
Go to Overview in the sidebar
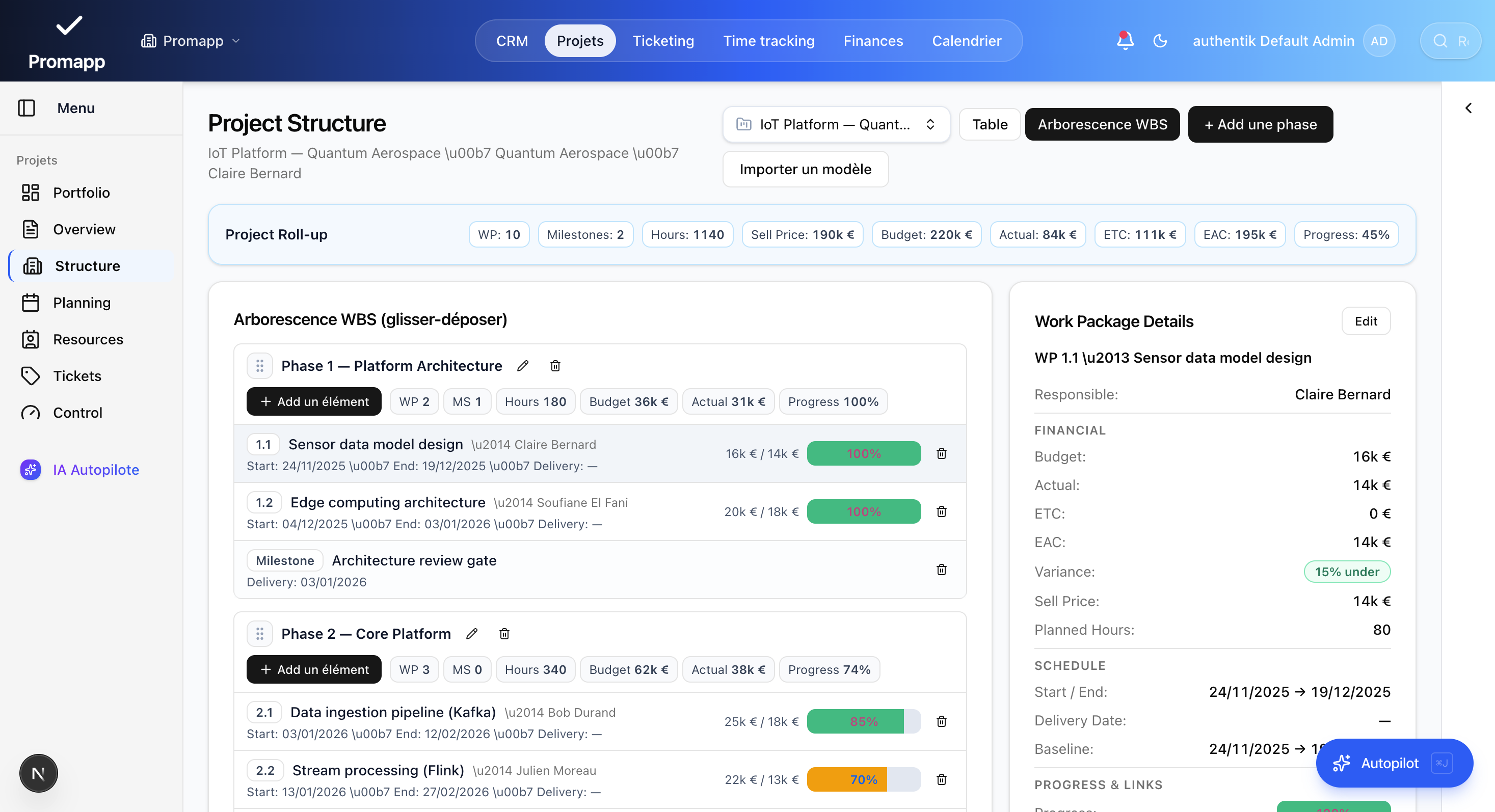pos(92,229)
